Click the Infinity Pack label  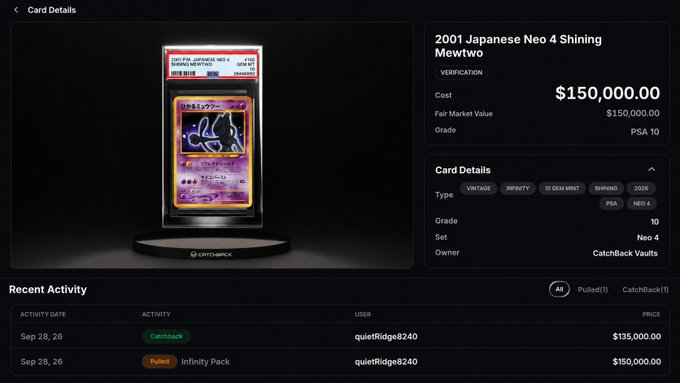click(206, 362)
